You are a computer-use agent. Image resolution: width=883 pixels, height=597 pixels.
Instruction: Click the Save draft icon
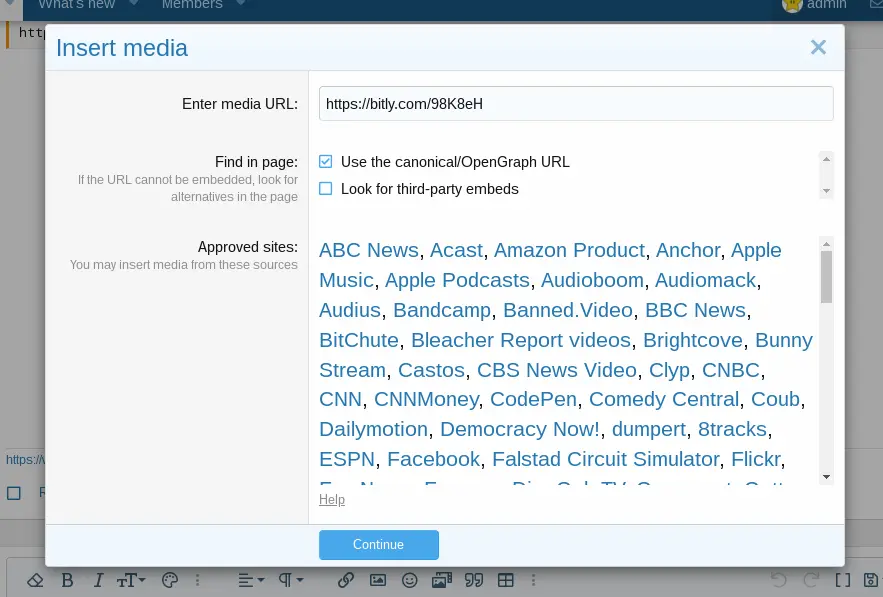click(x=871, y=580)
